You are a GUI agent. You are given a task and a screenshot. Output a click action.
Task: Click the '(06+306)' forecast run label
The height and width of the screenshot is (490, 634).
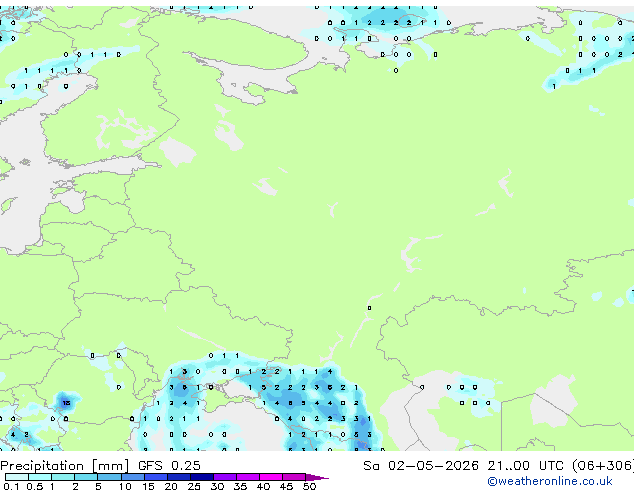603,466
